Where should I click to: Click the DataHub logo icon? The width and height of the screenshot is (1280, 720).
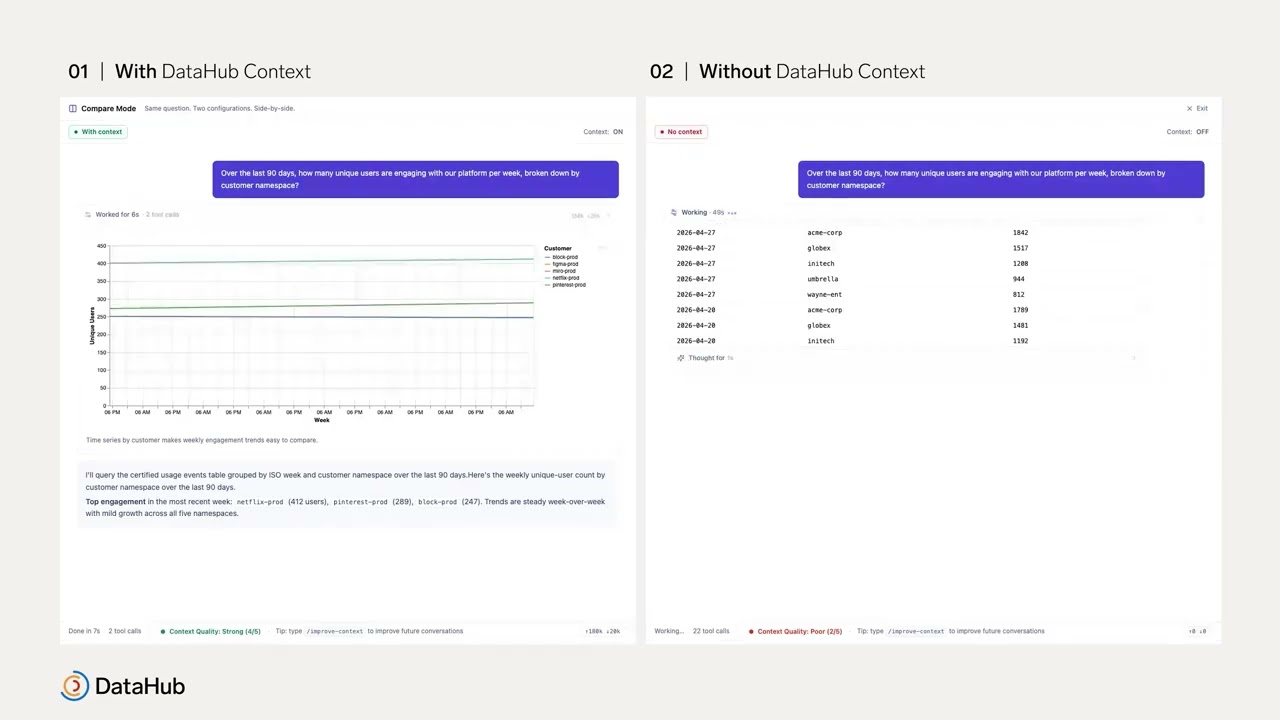(x=75, y=686)
